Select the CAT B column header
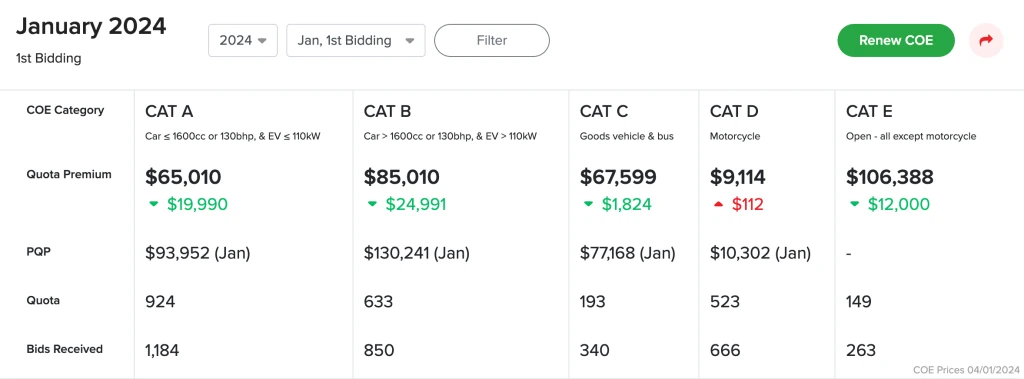This screenshot has height=379, width=1024. [x=387, y=112]
